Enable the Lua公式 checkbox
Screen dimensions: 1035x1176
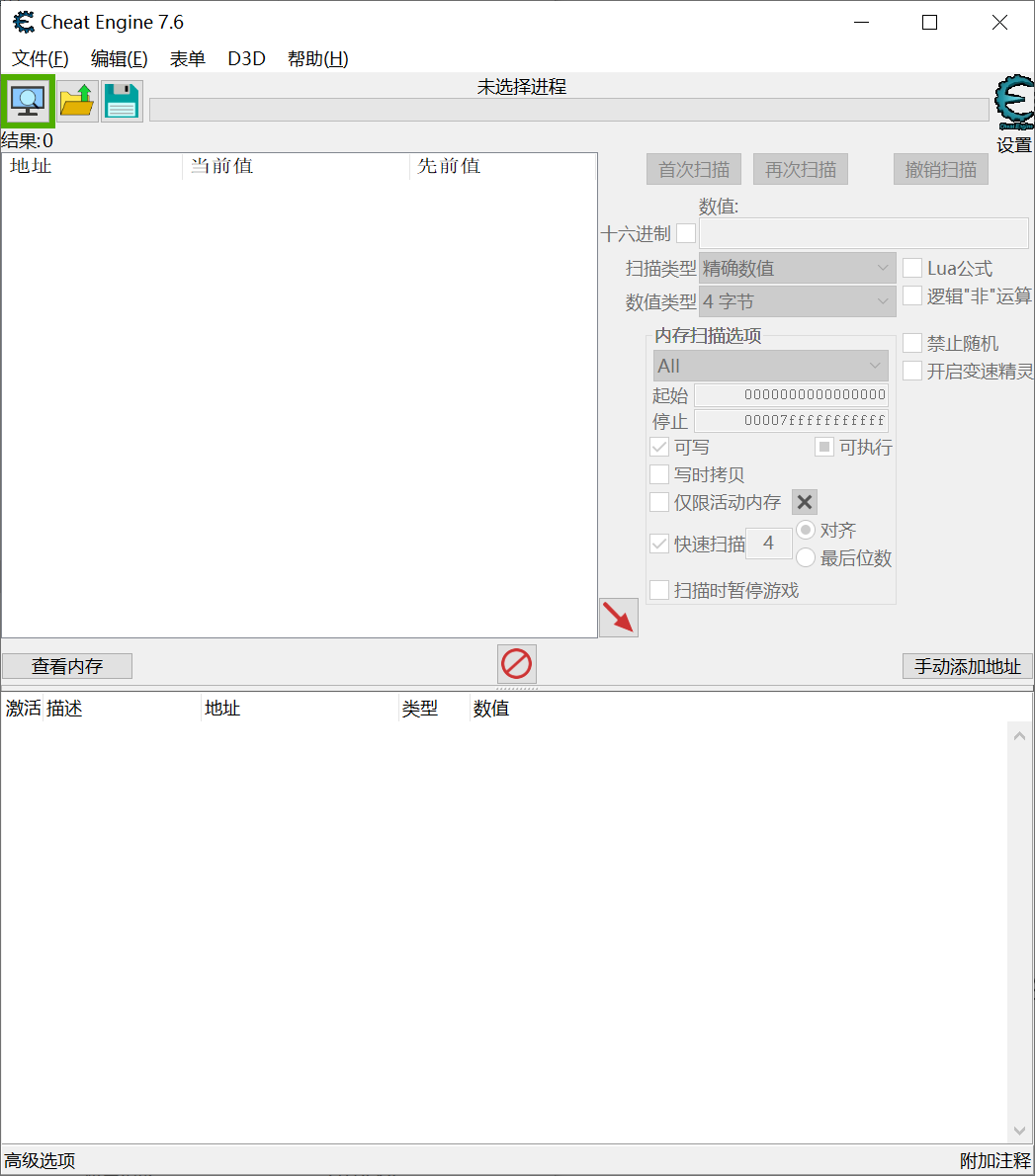click(x=912, y=268)
